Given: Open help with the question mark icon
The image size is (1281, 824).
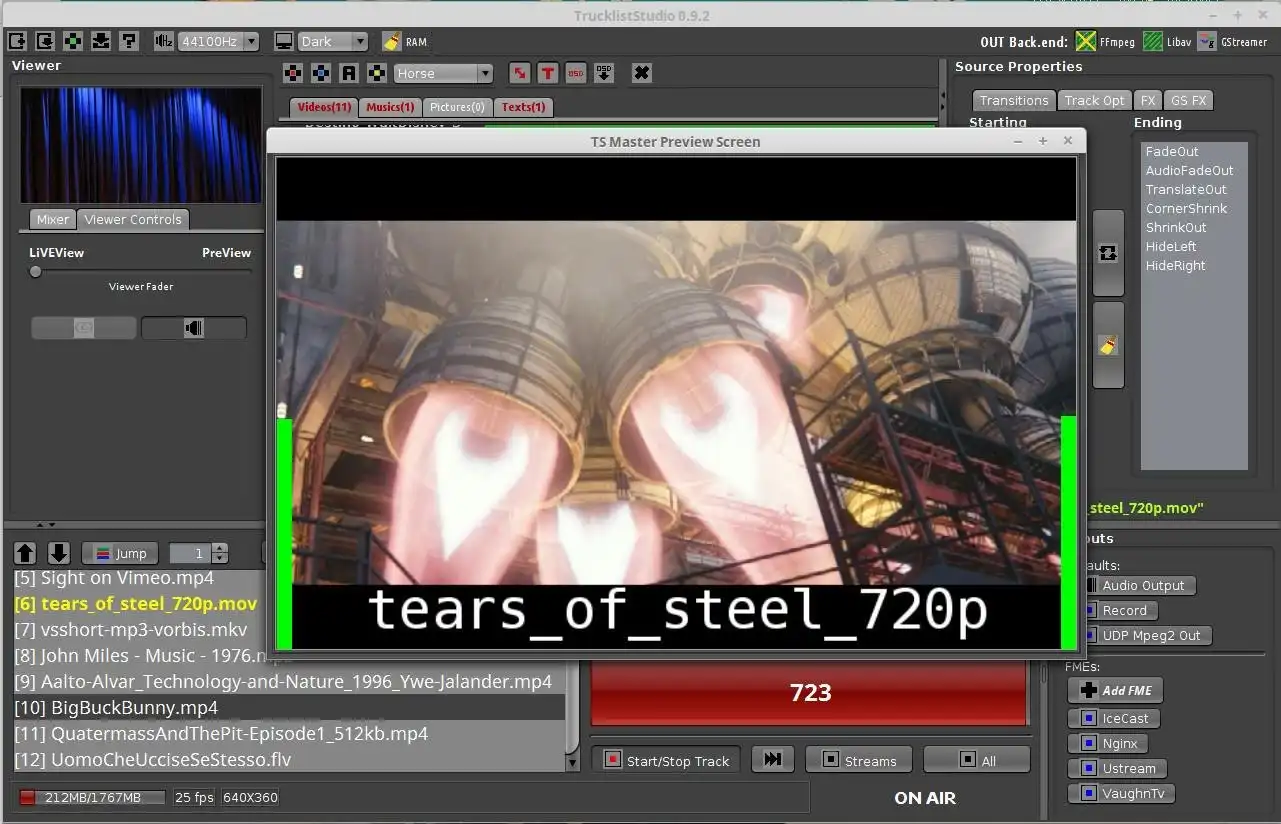Looking at the screenshot, I should point(129,41).
